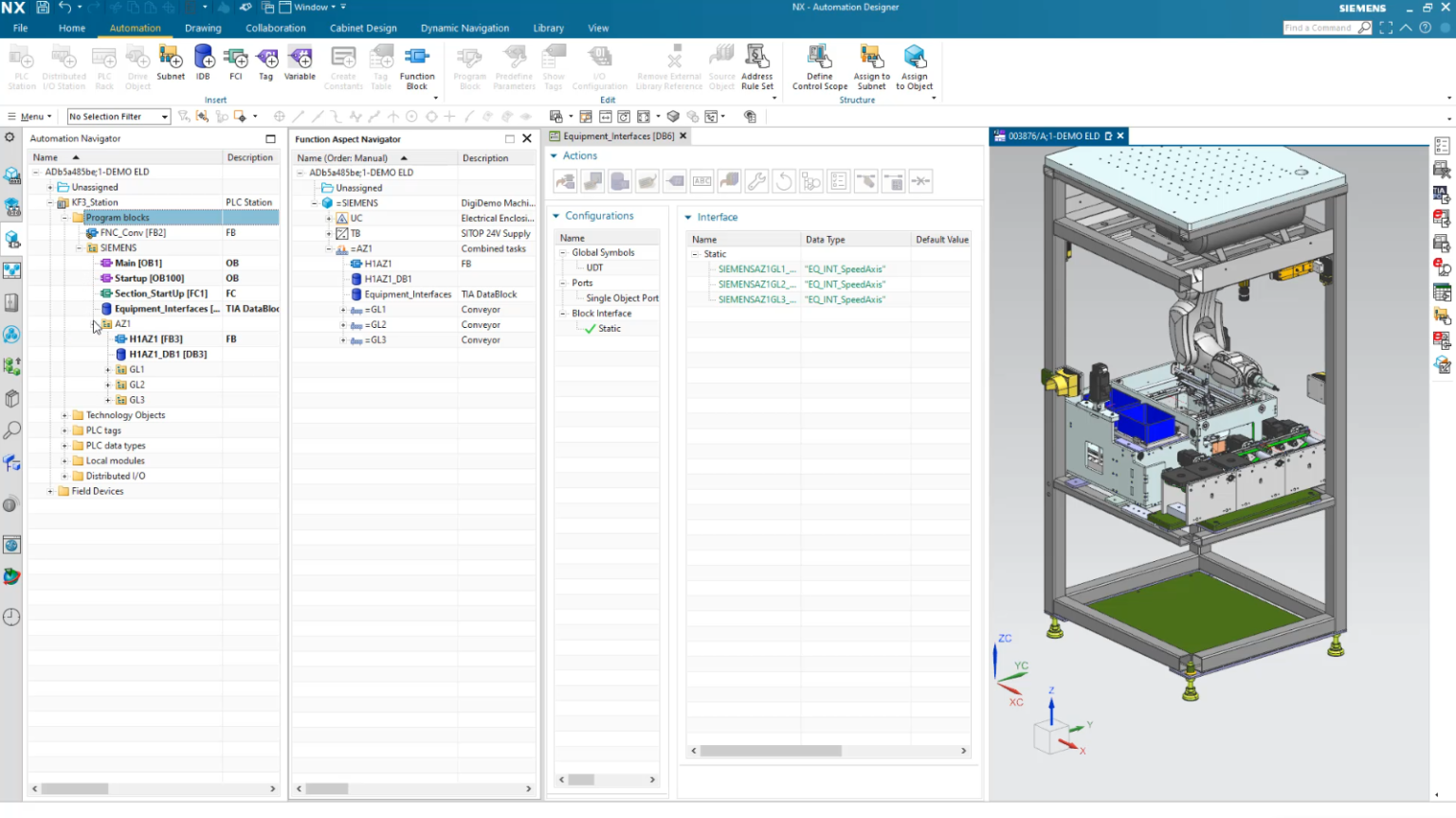Select Assign to Subnet
The height and width of the screenshot is (818, 1456).
[871, 64]
